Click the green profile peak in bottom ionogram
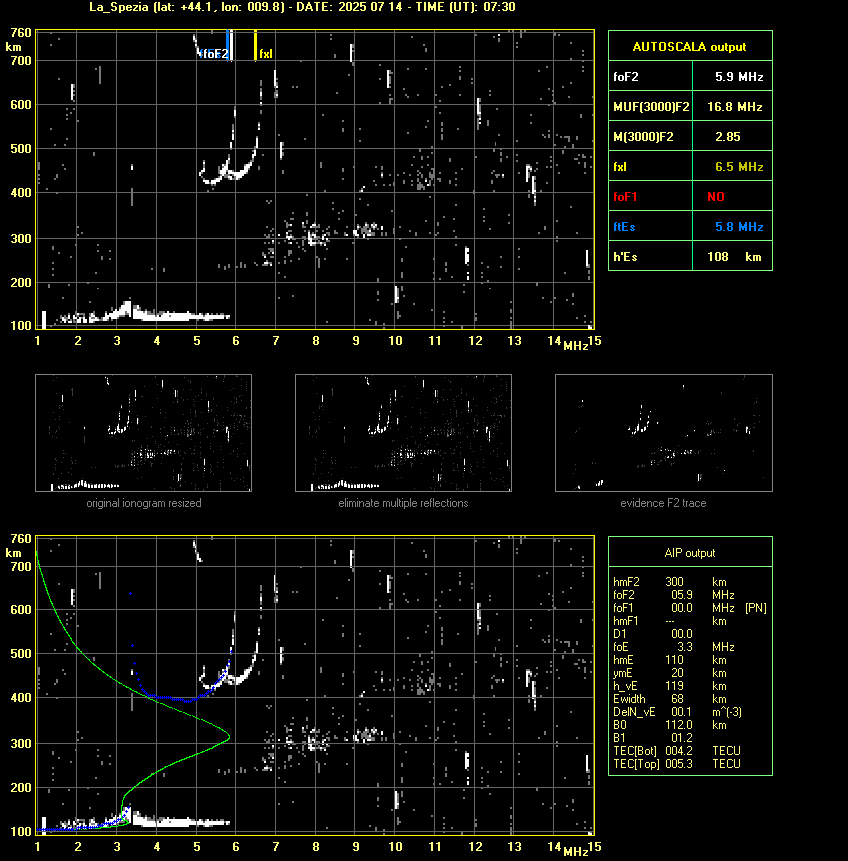 [x=228, y=737]
